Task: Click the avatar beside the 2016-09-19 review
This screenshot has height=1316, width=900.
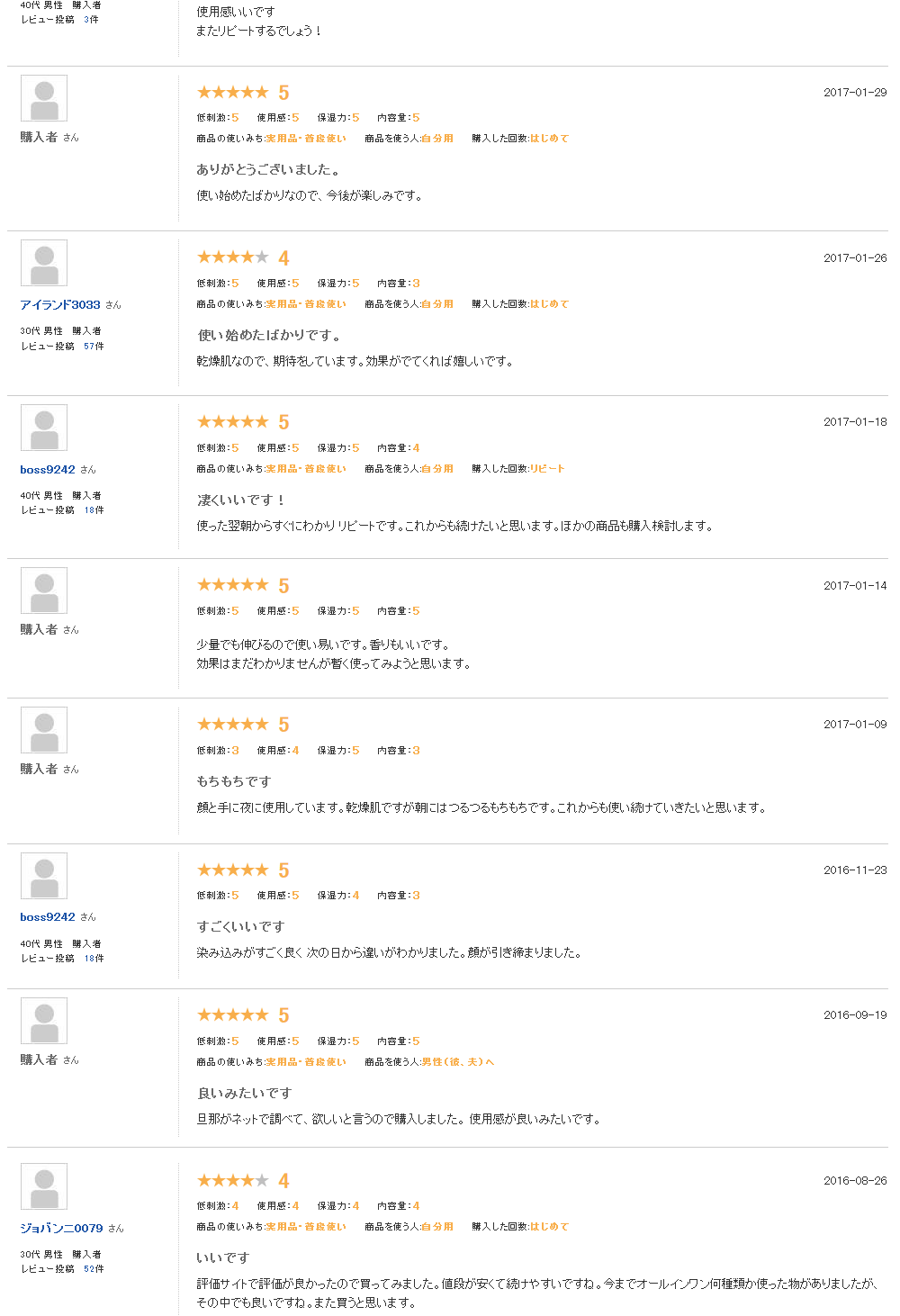Action: (x=44, y=1021)
